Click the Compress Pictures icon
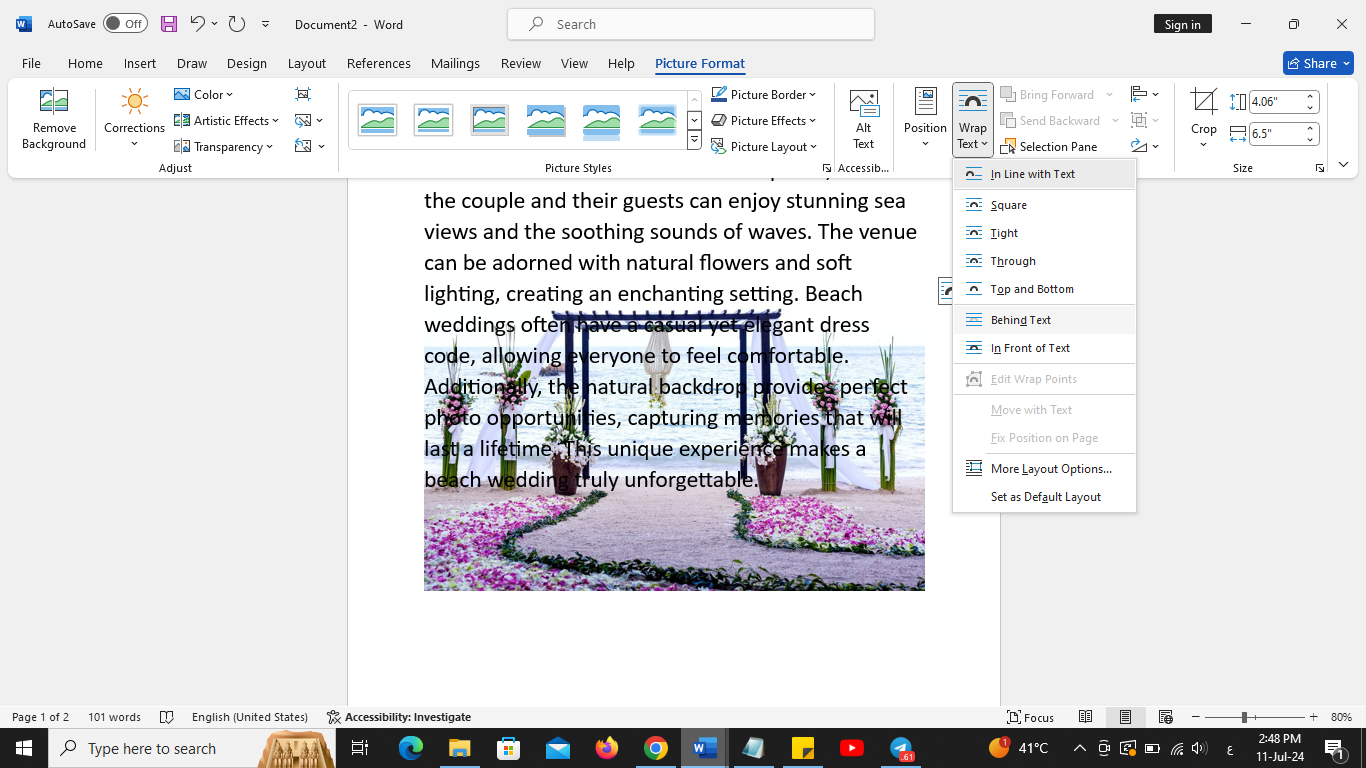Image resolution: width=1366 pixels, height=768 pixels. pyautogui.click(x=303, y=94)
